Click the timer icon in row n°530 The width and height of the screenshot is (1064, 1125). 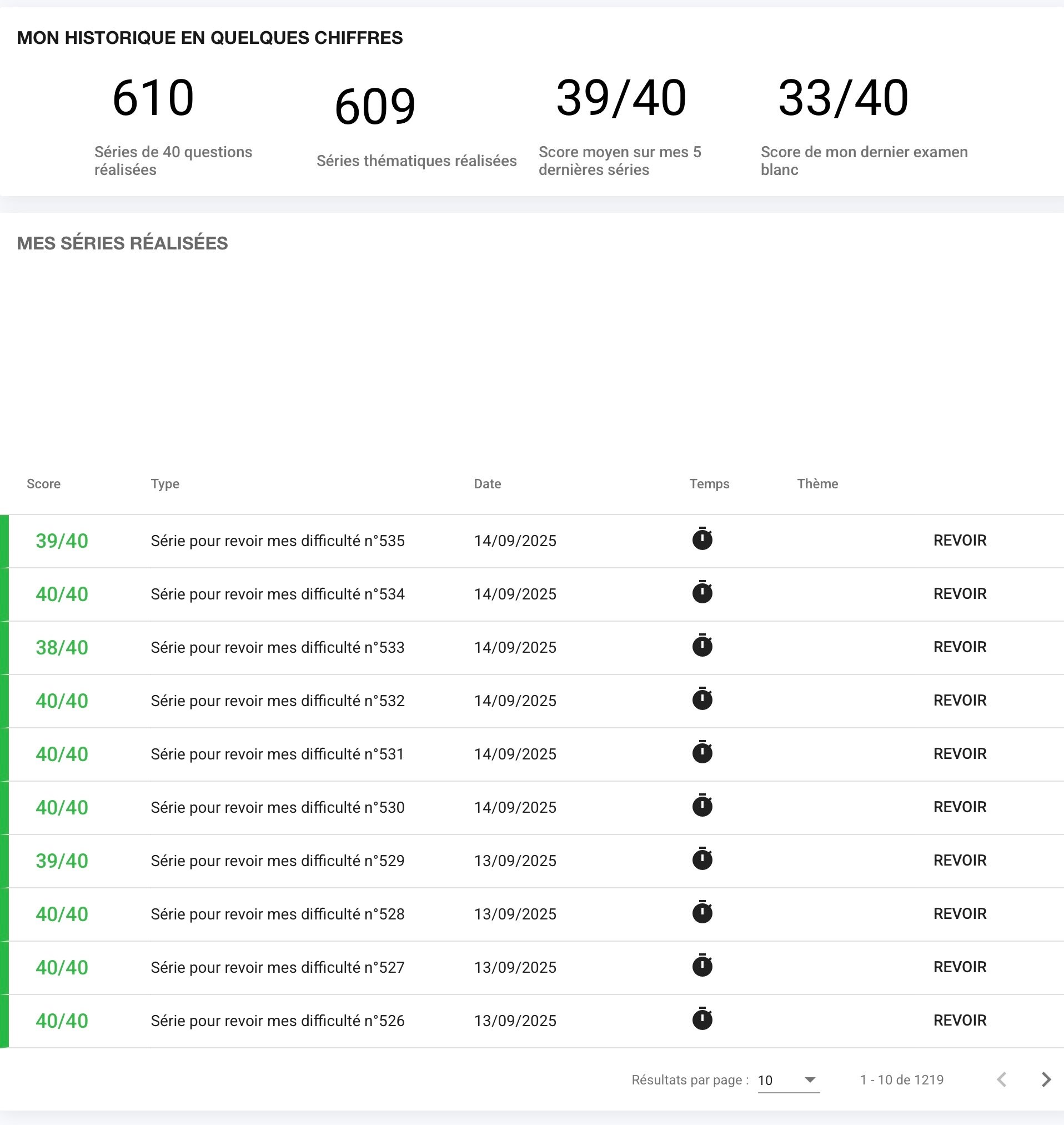tap(702, 806)
